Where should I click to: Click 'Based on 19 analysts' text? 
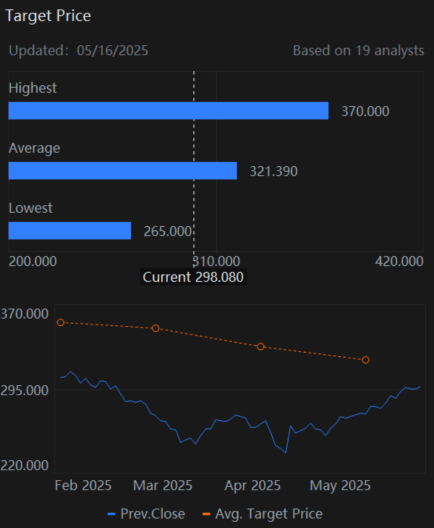coord(358,51)
